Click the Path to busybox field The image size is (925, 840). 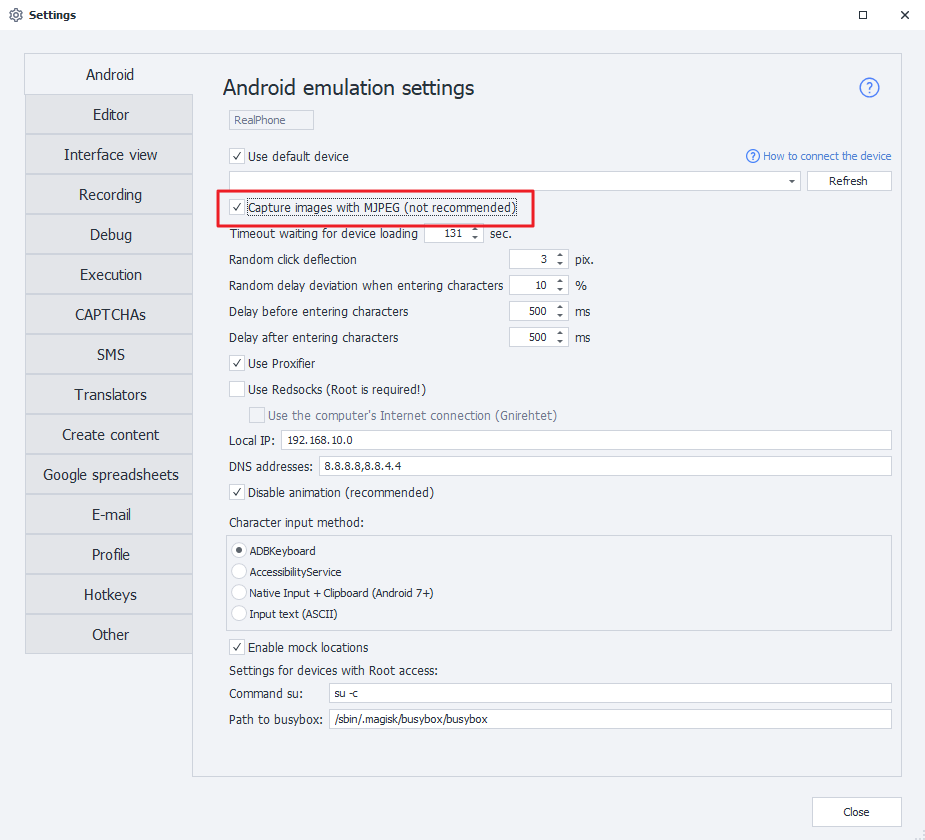click(x=609, y=719)
